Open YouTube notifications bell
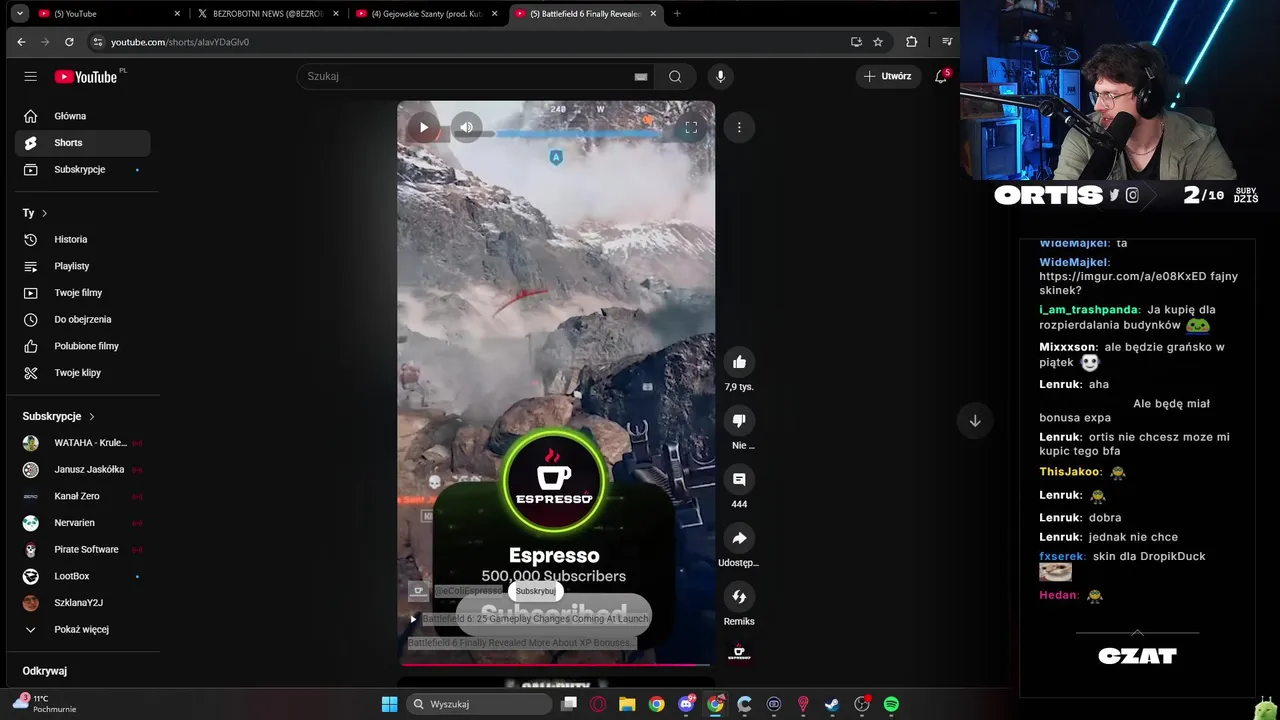The height and width of the screenshot is (720, 1280). point(941,76)
